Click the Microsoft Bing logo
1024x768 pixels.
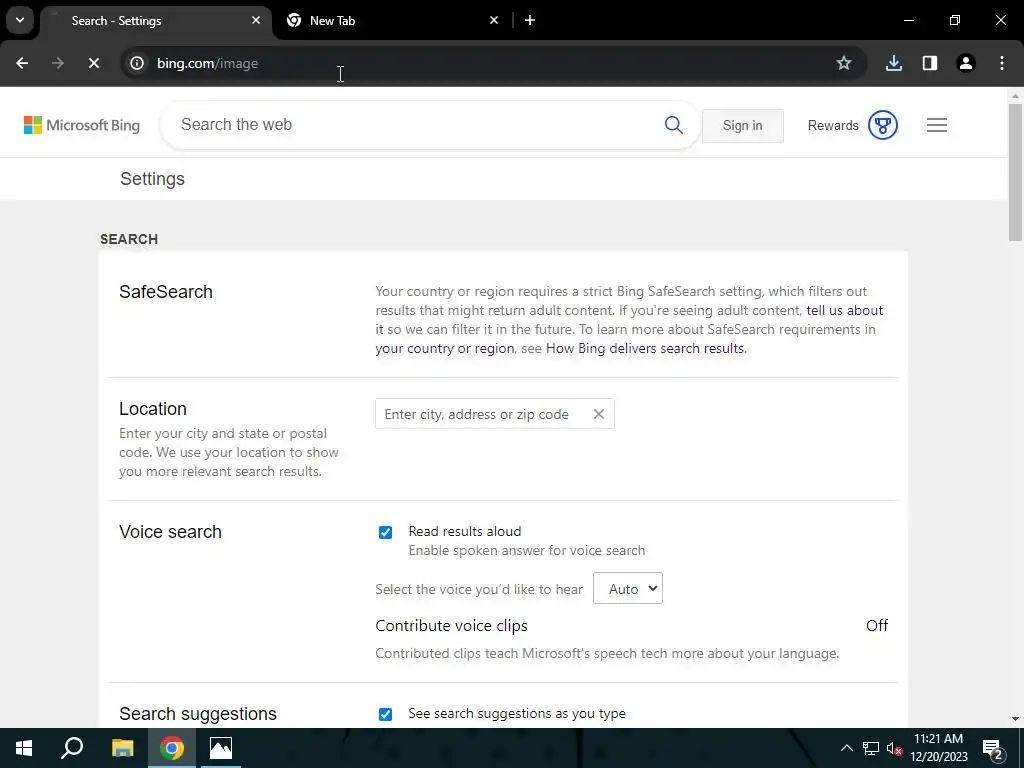(x=82, y=125)
